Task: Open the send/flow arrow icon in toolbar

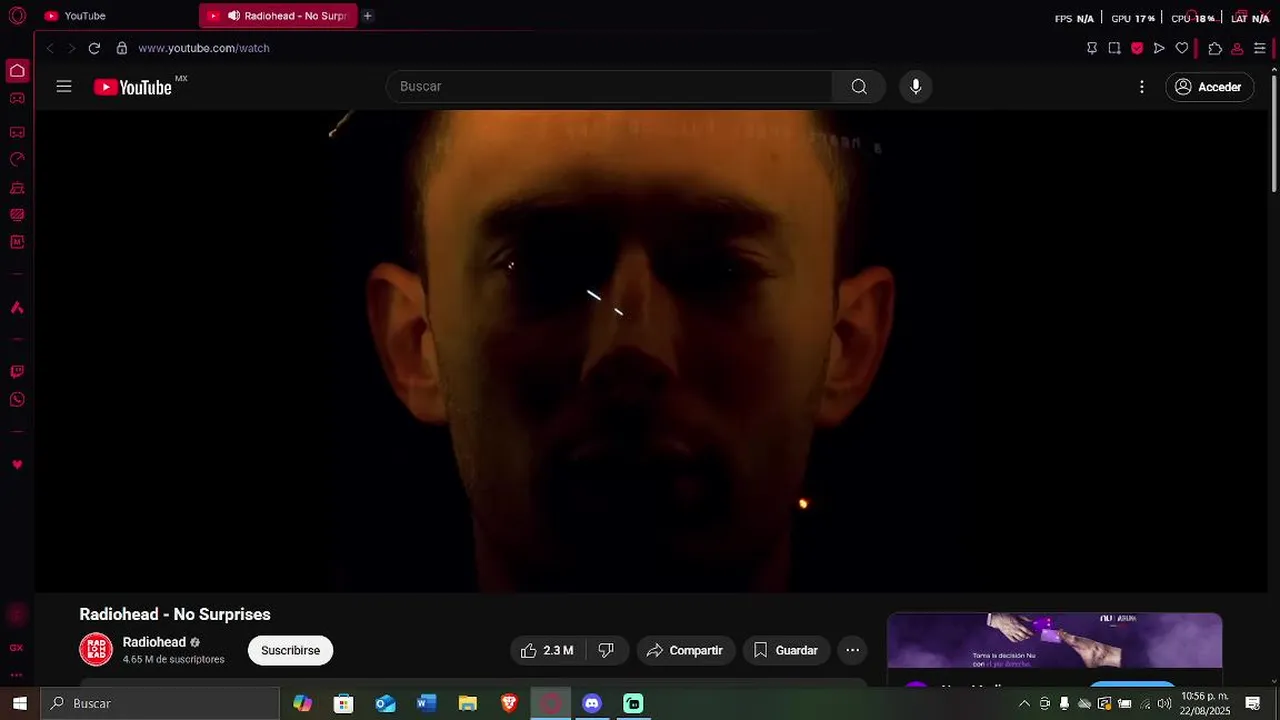Action: click(x=1159, y=48)
